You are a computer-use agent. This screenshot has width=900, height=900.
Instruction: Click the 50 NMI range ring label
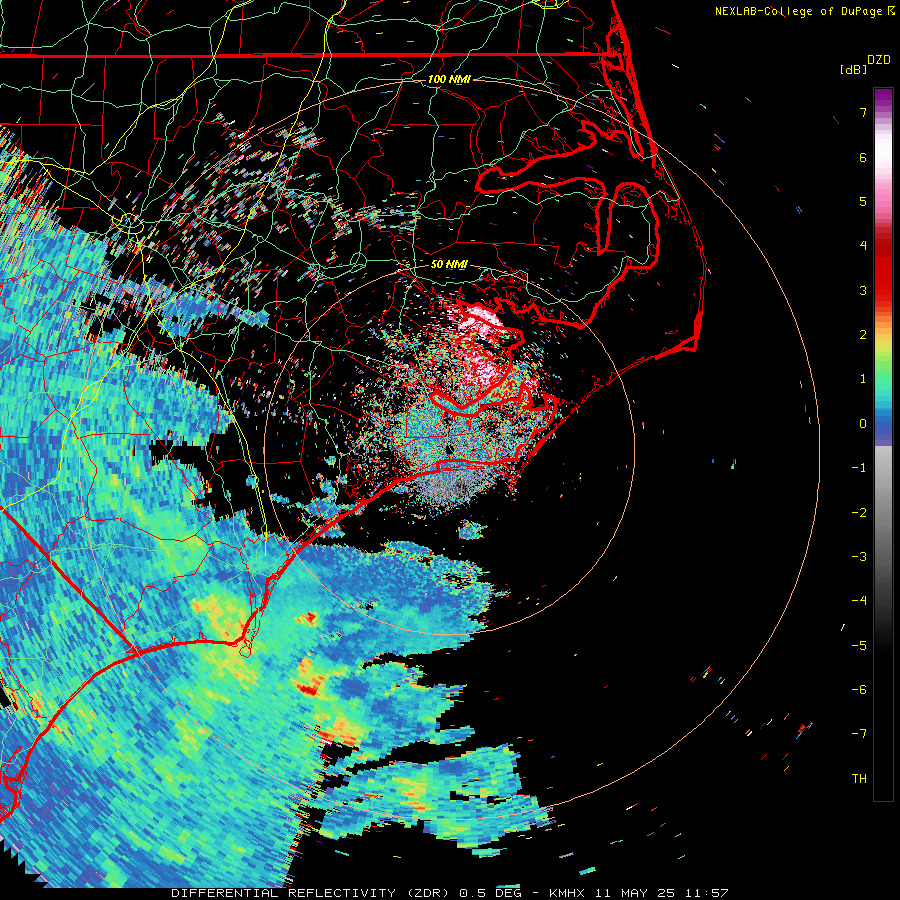tap(449, 264)
